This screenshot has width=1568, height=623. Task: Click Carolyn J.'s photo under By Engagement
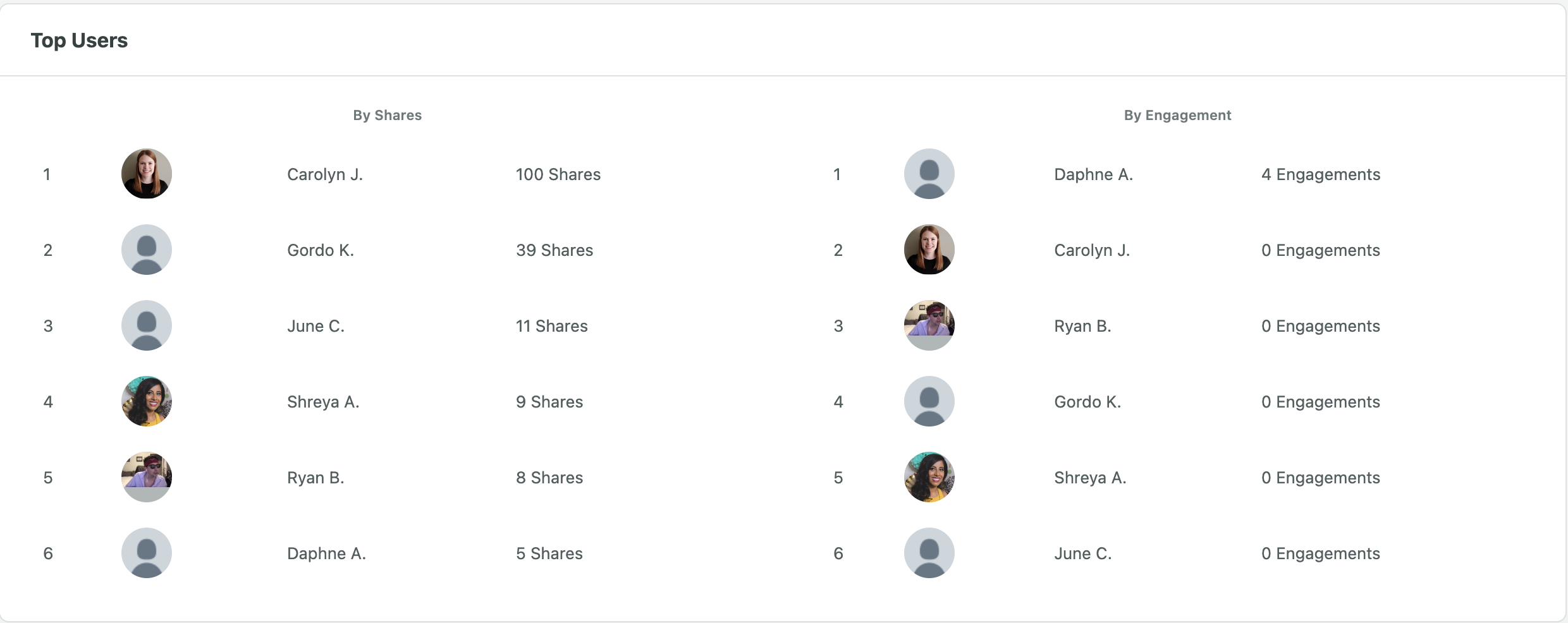(x=929, y=250)
